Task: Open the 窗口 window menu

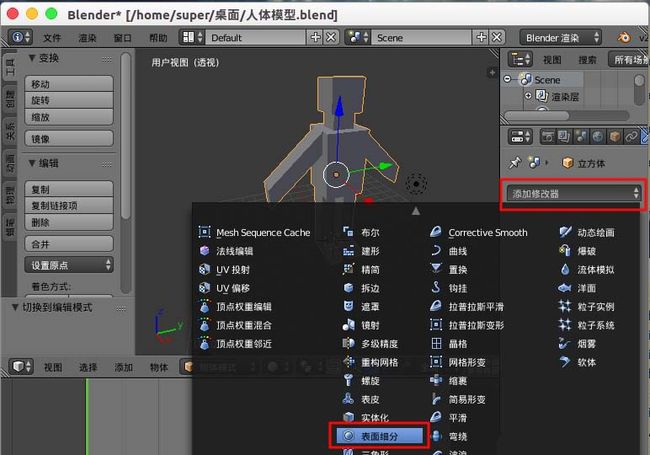Action: 123,38
